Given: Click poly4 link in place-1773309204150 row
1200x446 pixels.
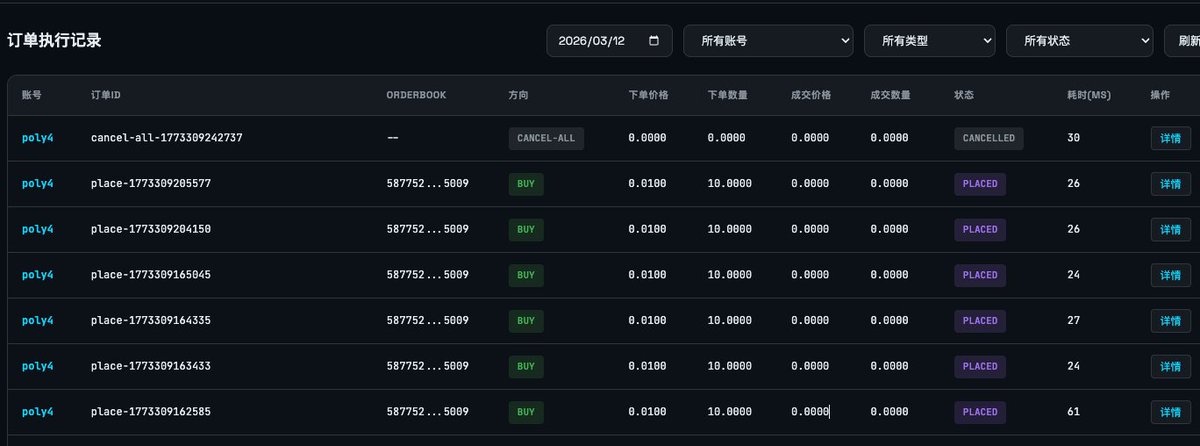Looking at the screenshot, I should tap(37, 229).
